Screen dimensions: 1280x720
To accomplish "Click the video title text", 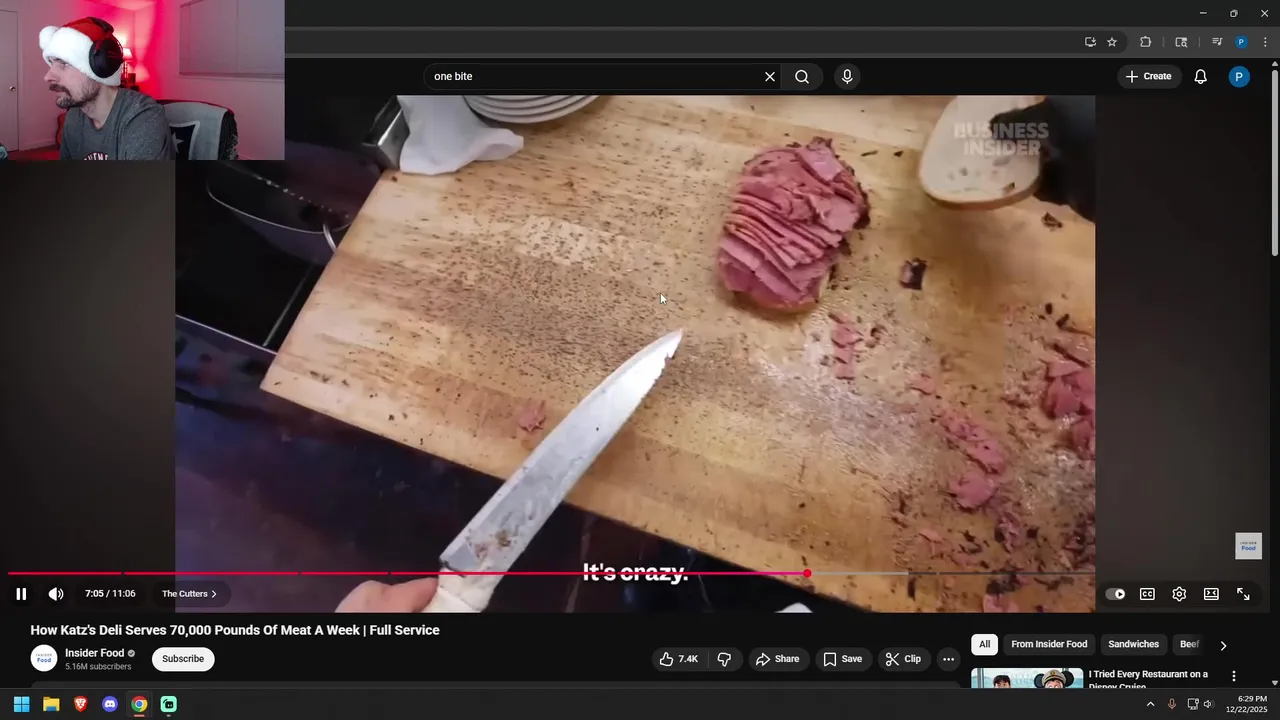I will tap(235, 630).
